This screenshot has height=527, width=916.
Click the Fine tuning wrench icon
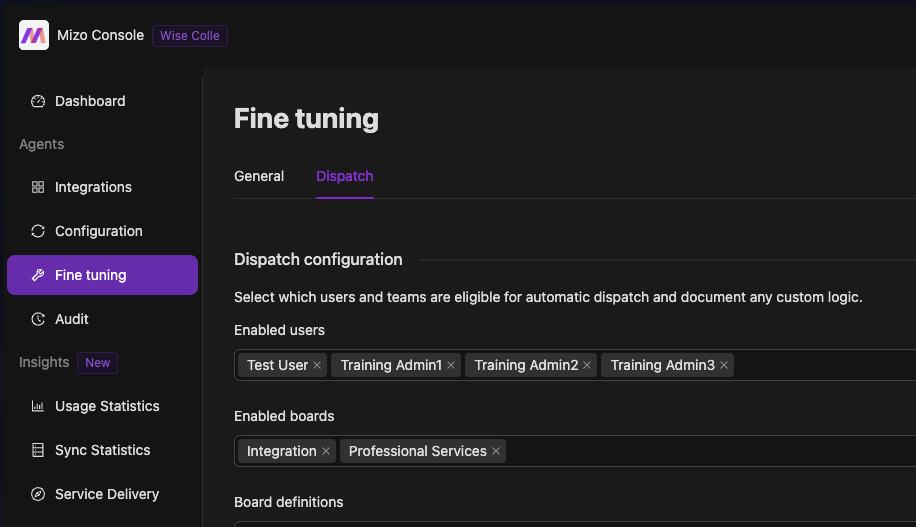pos(38,275)
